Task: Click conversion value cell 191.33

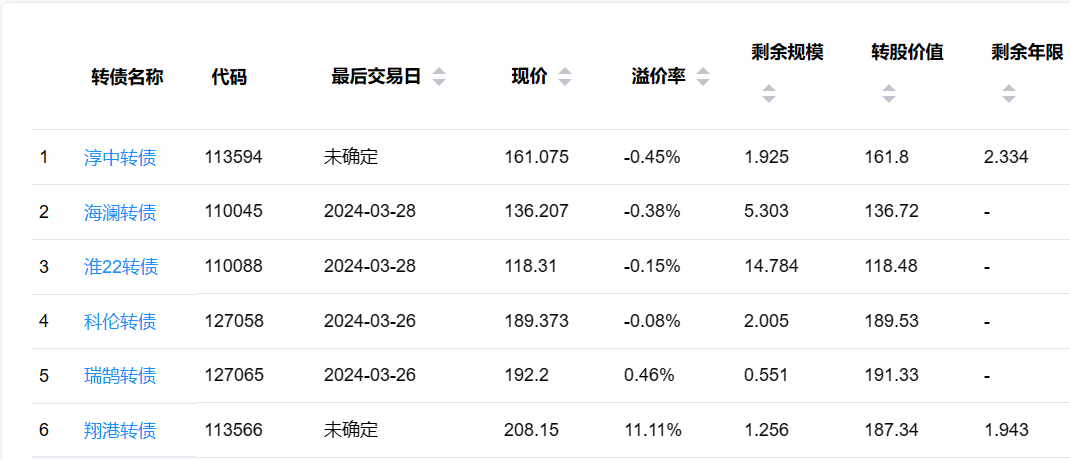Action: [x=890, y=376]
